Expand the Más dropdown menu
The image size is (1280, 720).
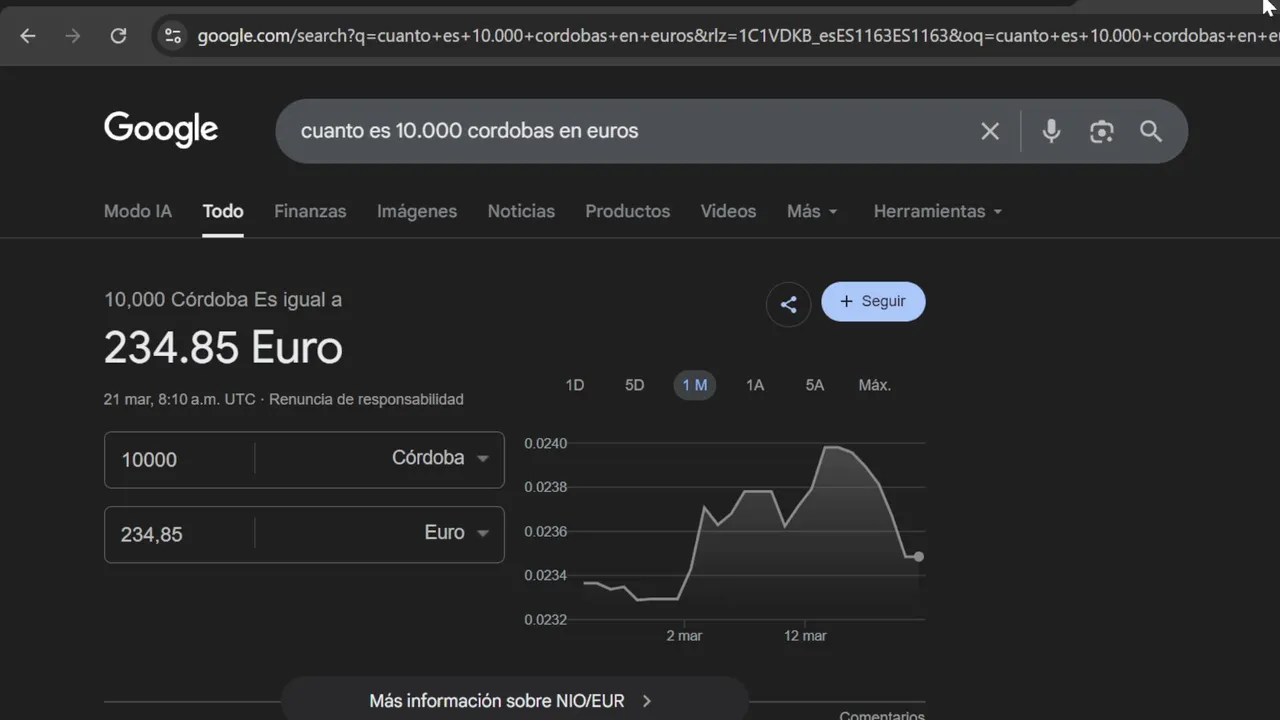click(x=812, y=211)
